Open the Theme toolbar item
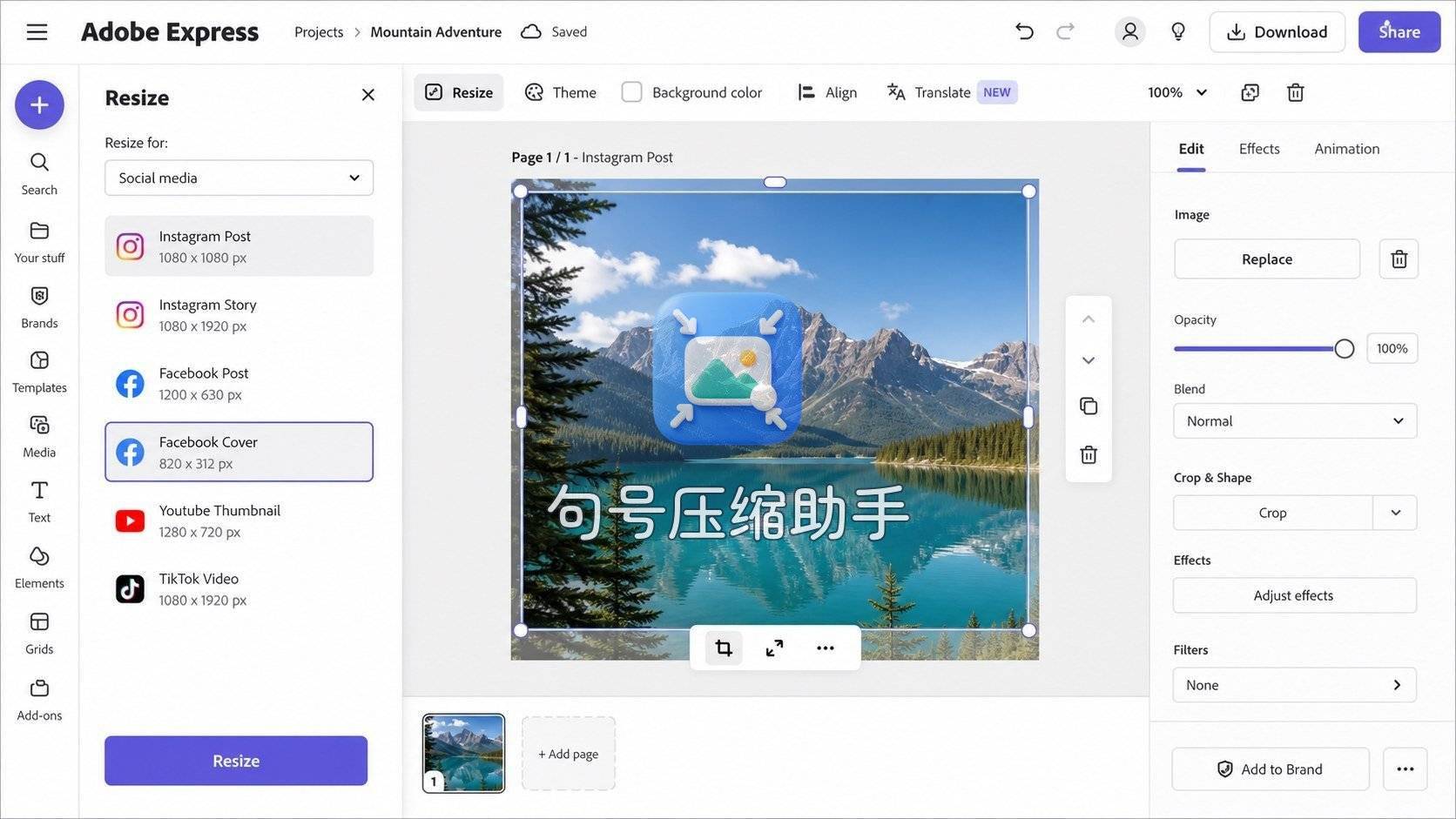This screenshot has width=1456, height=819. click(x=561, y=92)
